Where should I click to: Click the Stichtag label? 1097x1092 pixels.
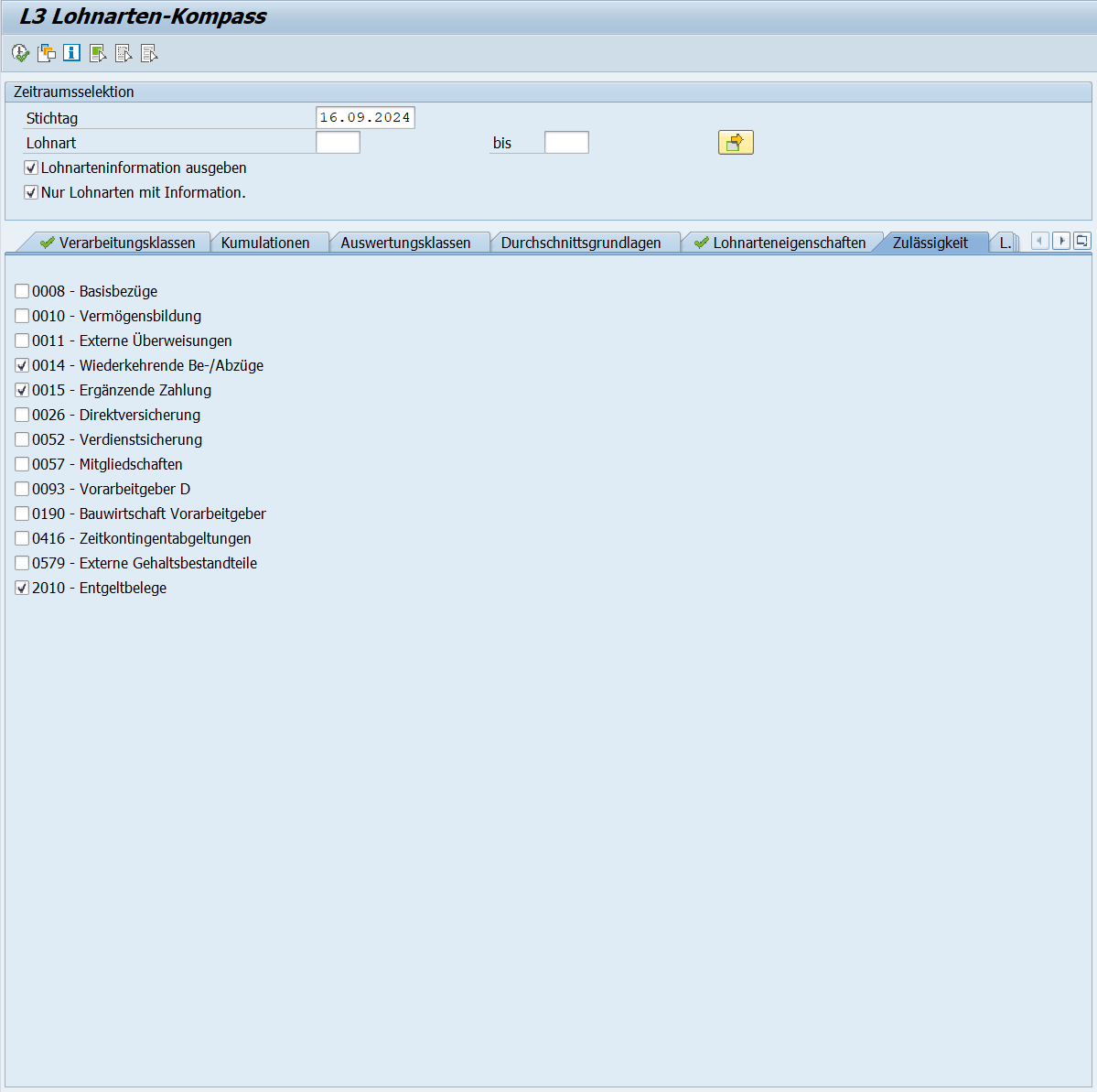pyautogui.click(x=52, y=118)
